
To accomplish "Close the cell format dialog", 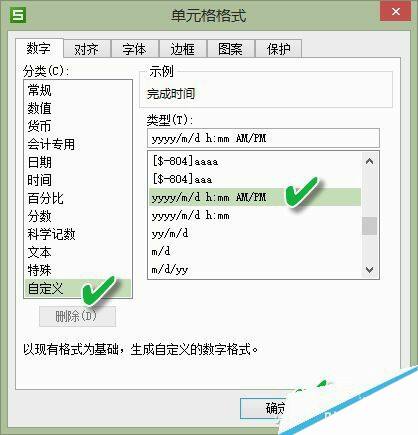I will (x=396, y=12).
